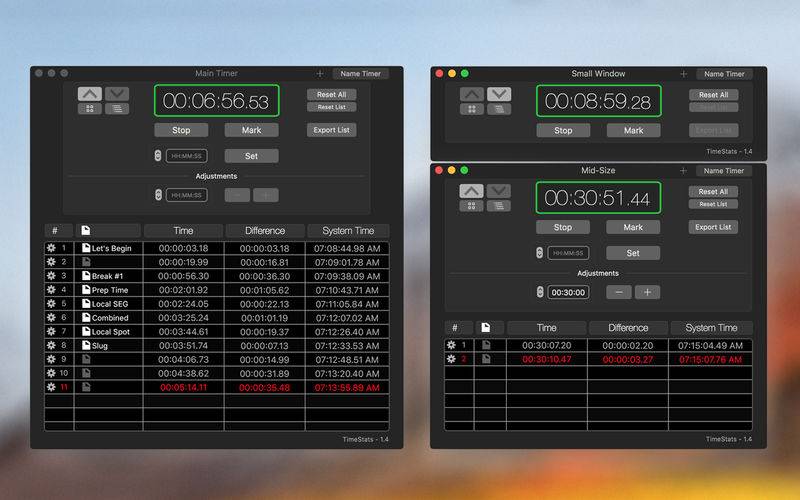Screen dimensions: 800x500
Task: Select time cell 00:03:25.24
Action: 184,317
